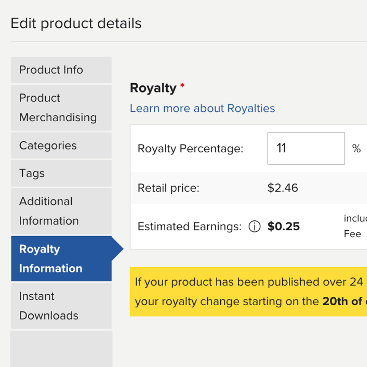
Task: Follow the Learn more about Royalties link
Action: (x=202, y=108)
